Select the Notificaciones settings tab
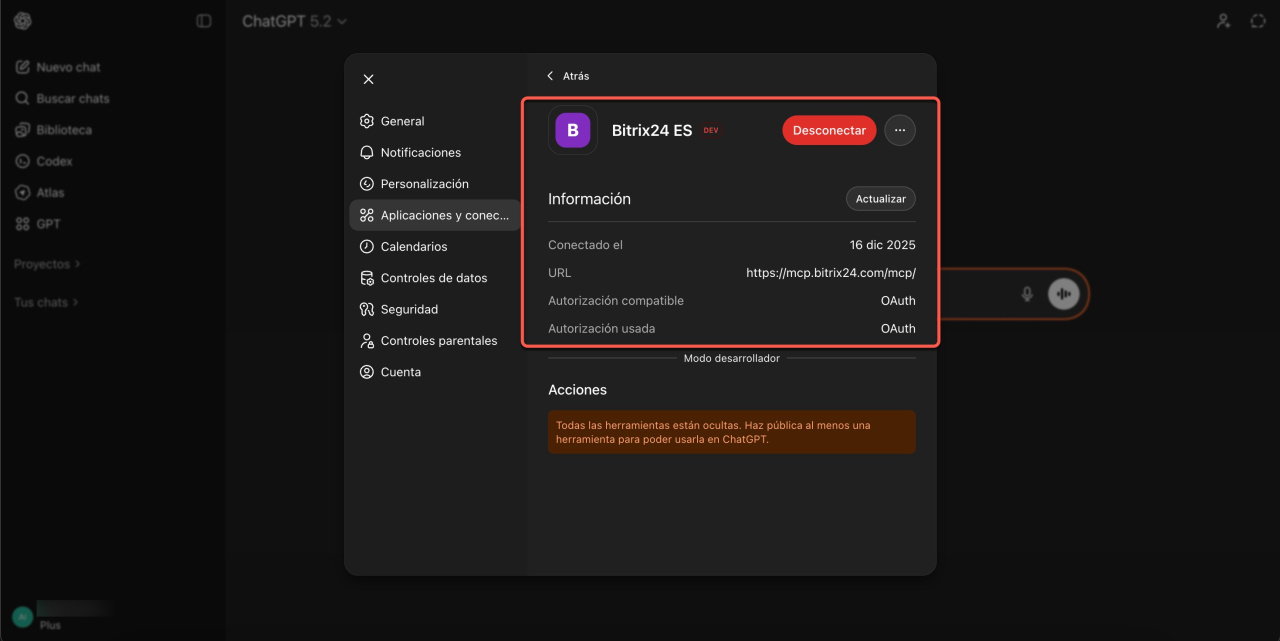The width and height of the screenshot is (1280, 641). click(x=420, y=153)
